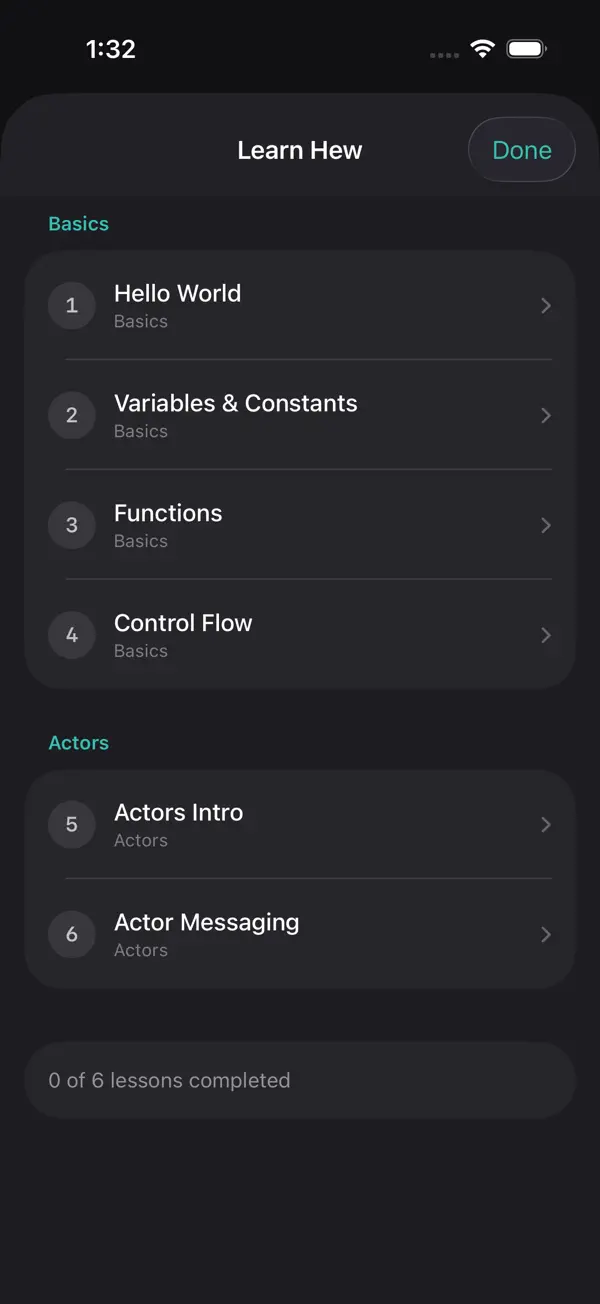600x1304 pixels.
Task: Expand Actor Messaging disclosure chevron
Action: pos(546,934)
